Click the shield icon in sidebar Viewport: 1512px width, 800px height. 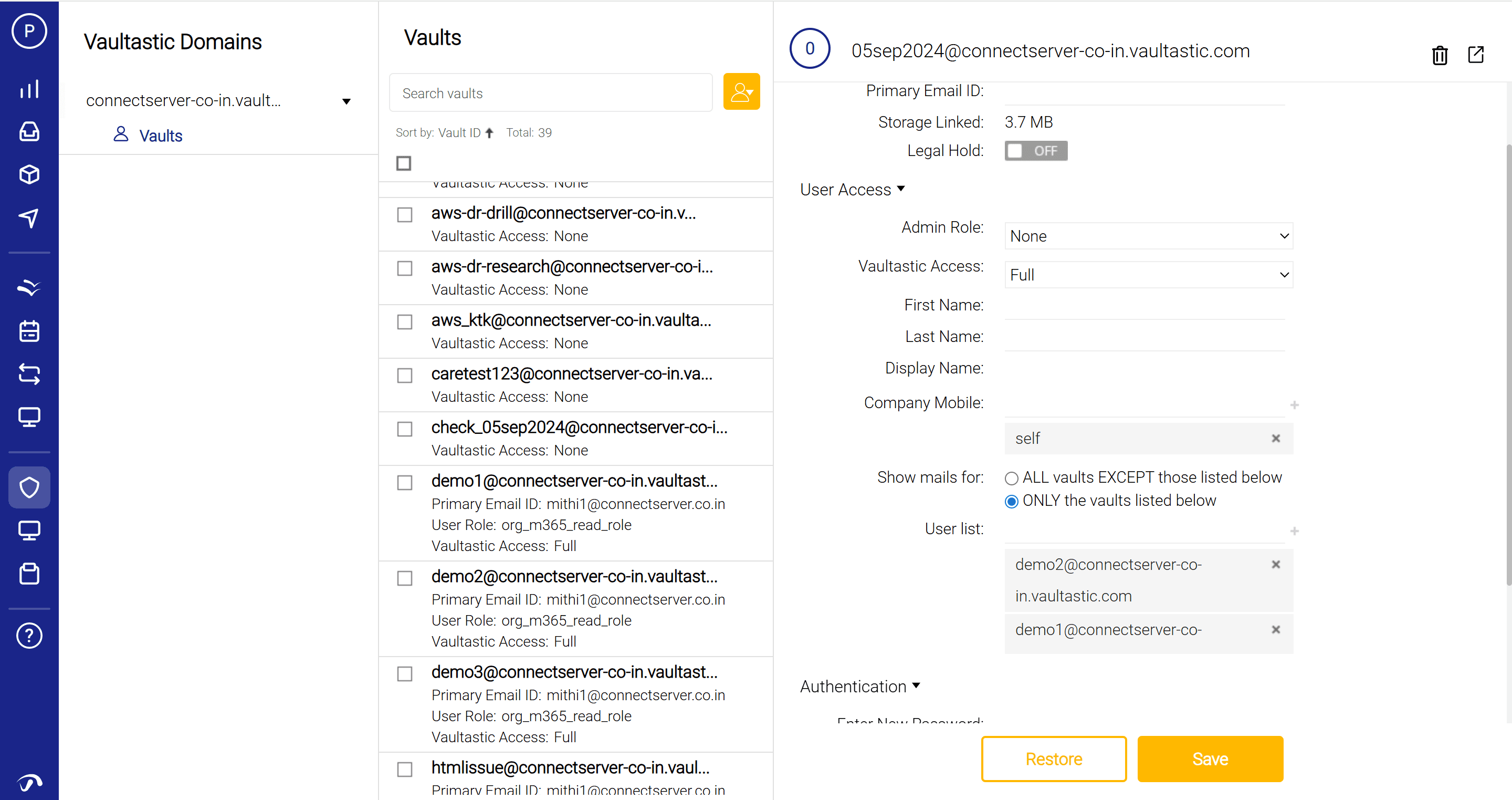click(29, 487)
